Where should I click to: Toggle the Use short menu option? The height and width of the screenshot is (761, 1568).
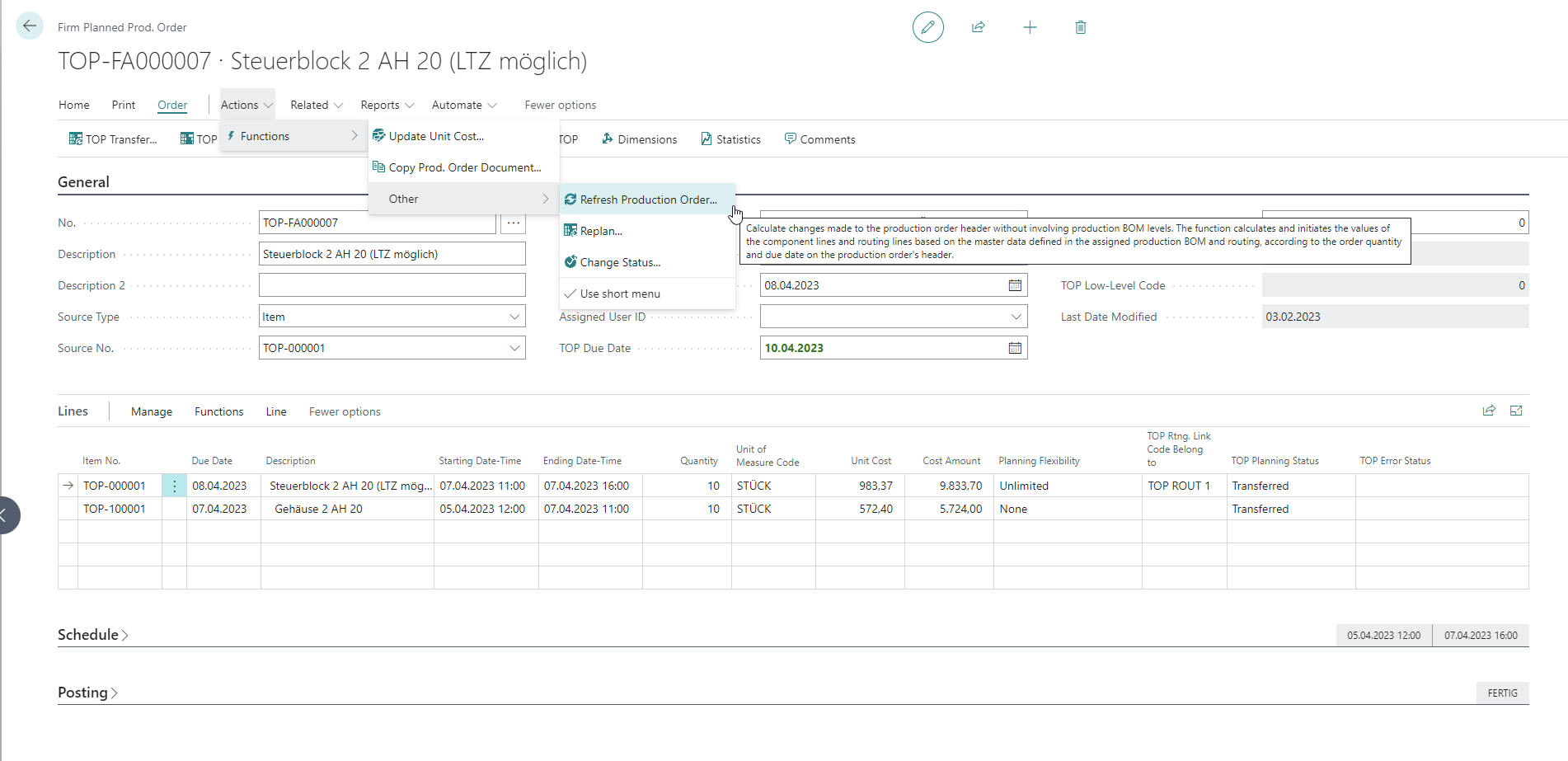pyautogui.click(x=620, y=294)
